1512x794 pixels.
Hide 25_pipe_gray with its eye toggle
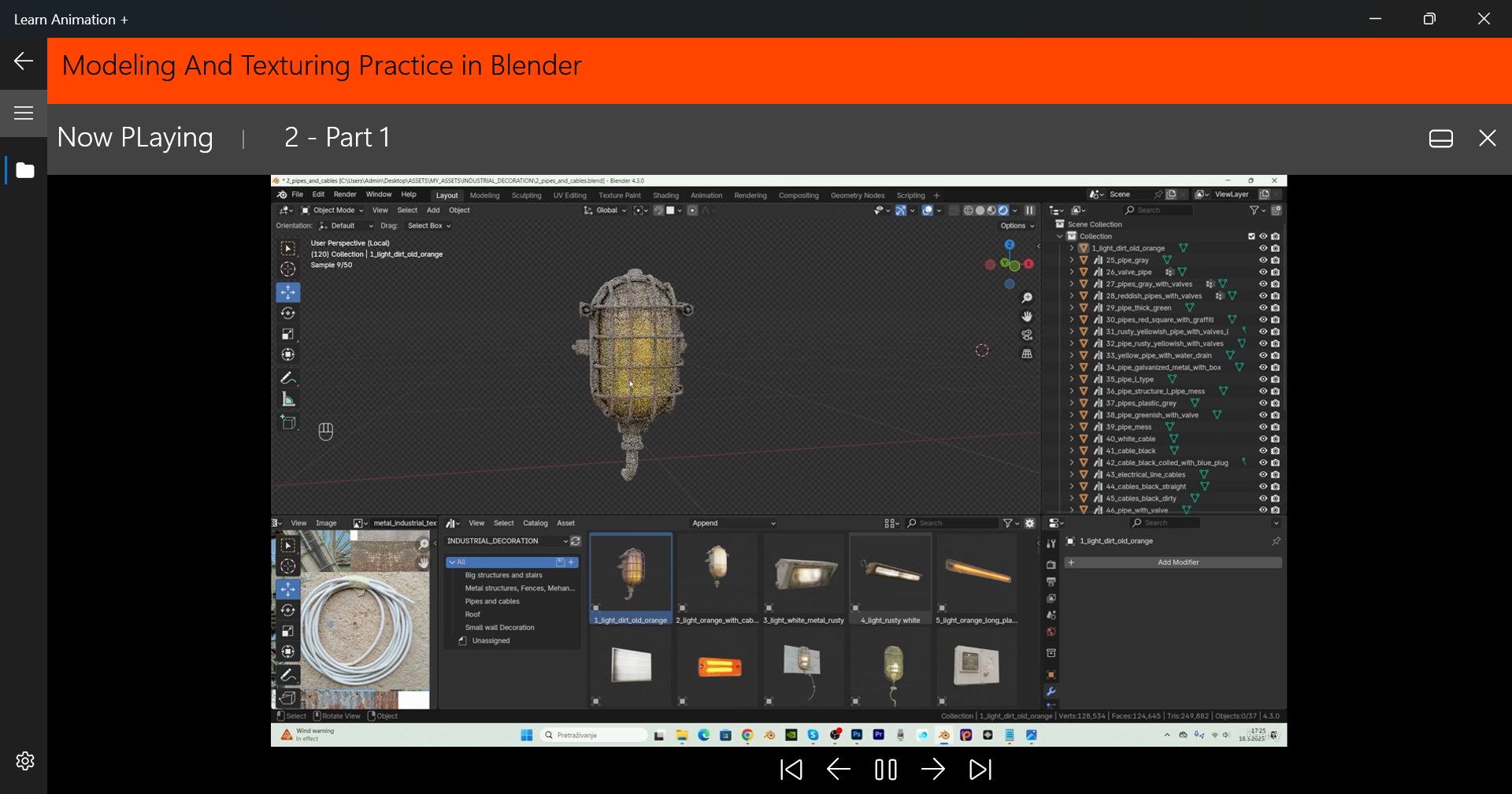pyautogui.click(x=1263, y=260)
